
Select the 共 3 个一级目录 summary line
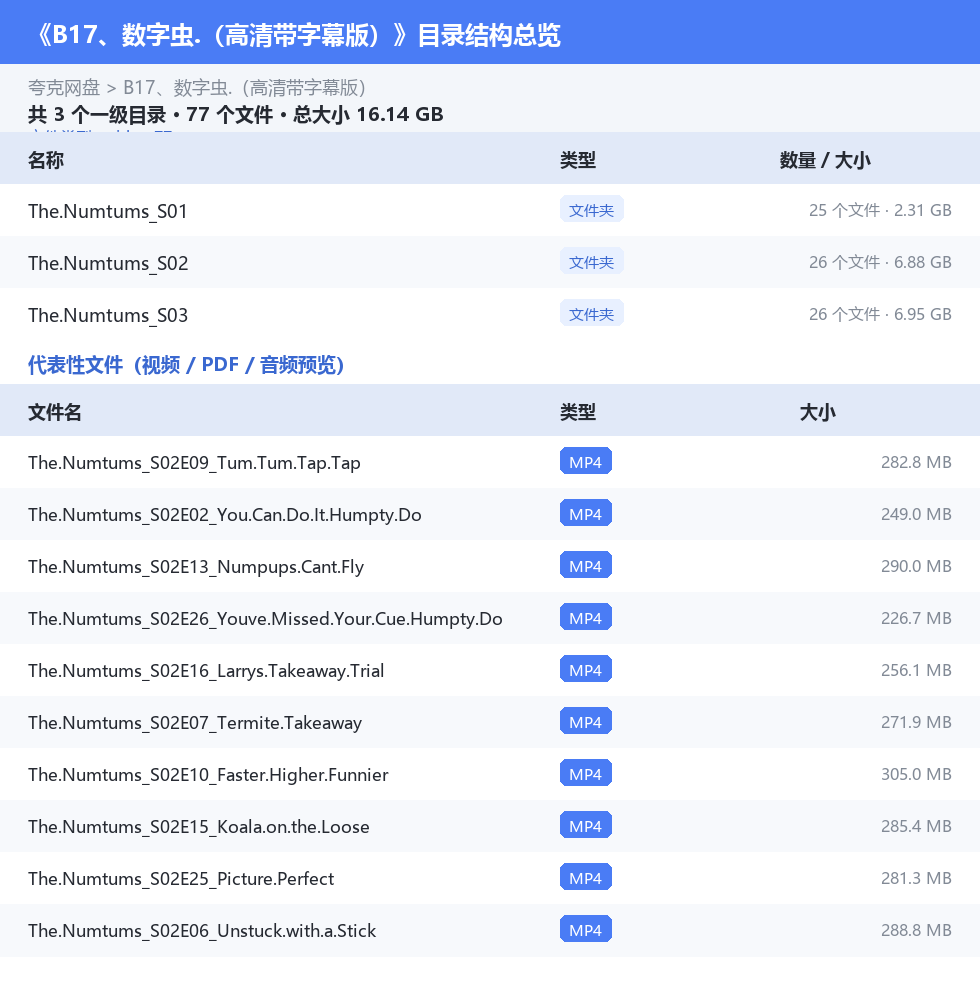coord(236,115)
